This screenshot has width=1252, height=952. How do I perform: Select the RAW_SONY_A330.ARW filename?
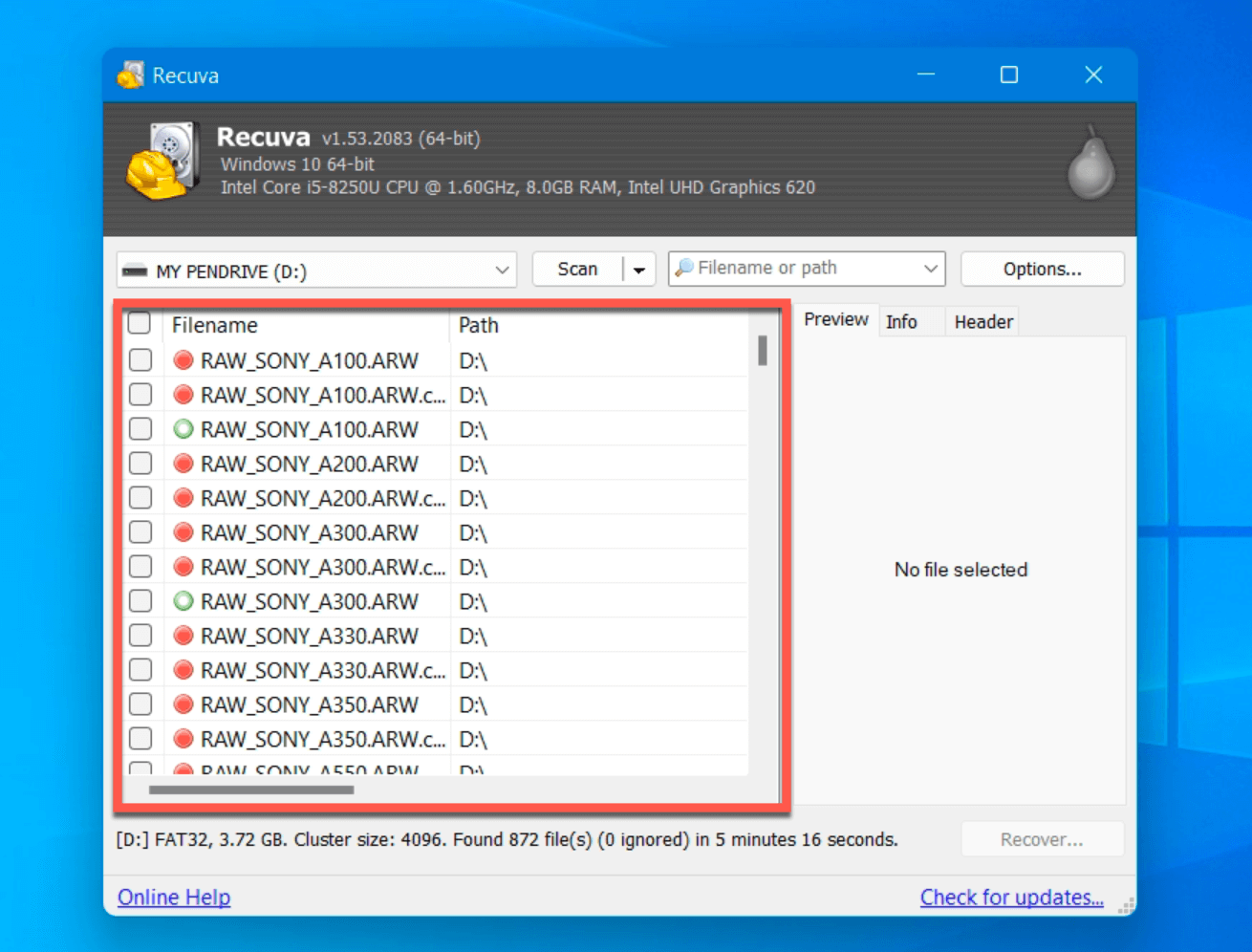click(310, 636)
